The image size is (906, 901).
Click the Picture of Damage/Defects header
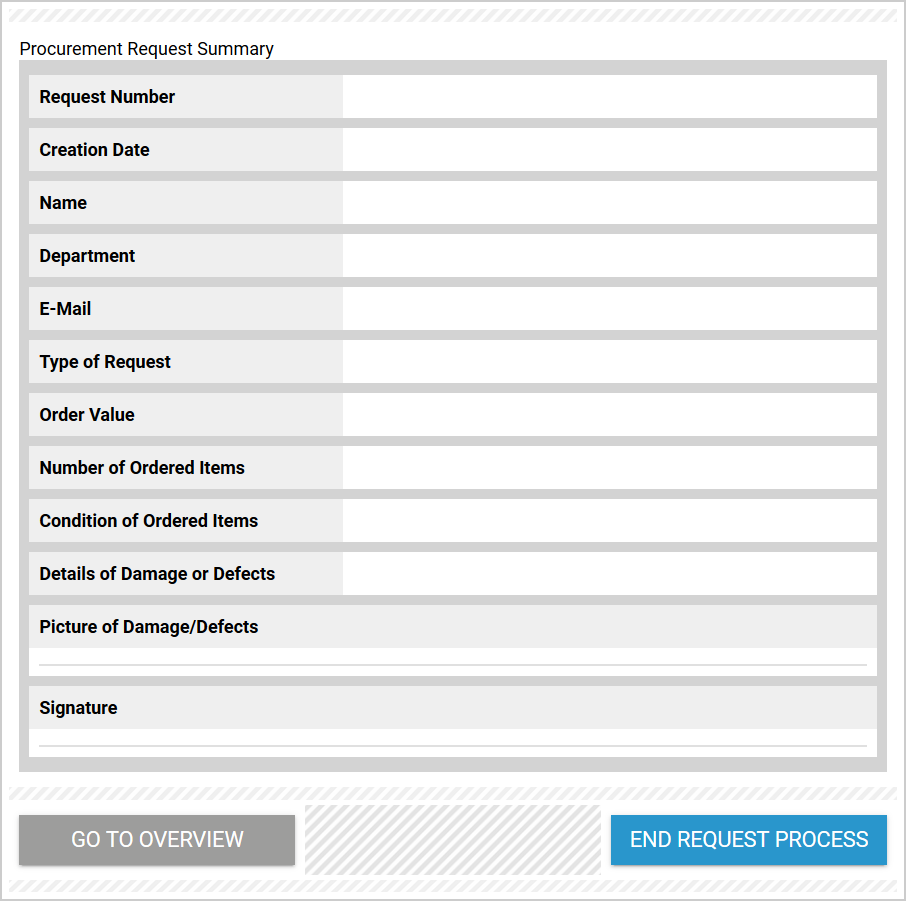[x=149, y=627]
